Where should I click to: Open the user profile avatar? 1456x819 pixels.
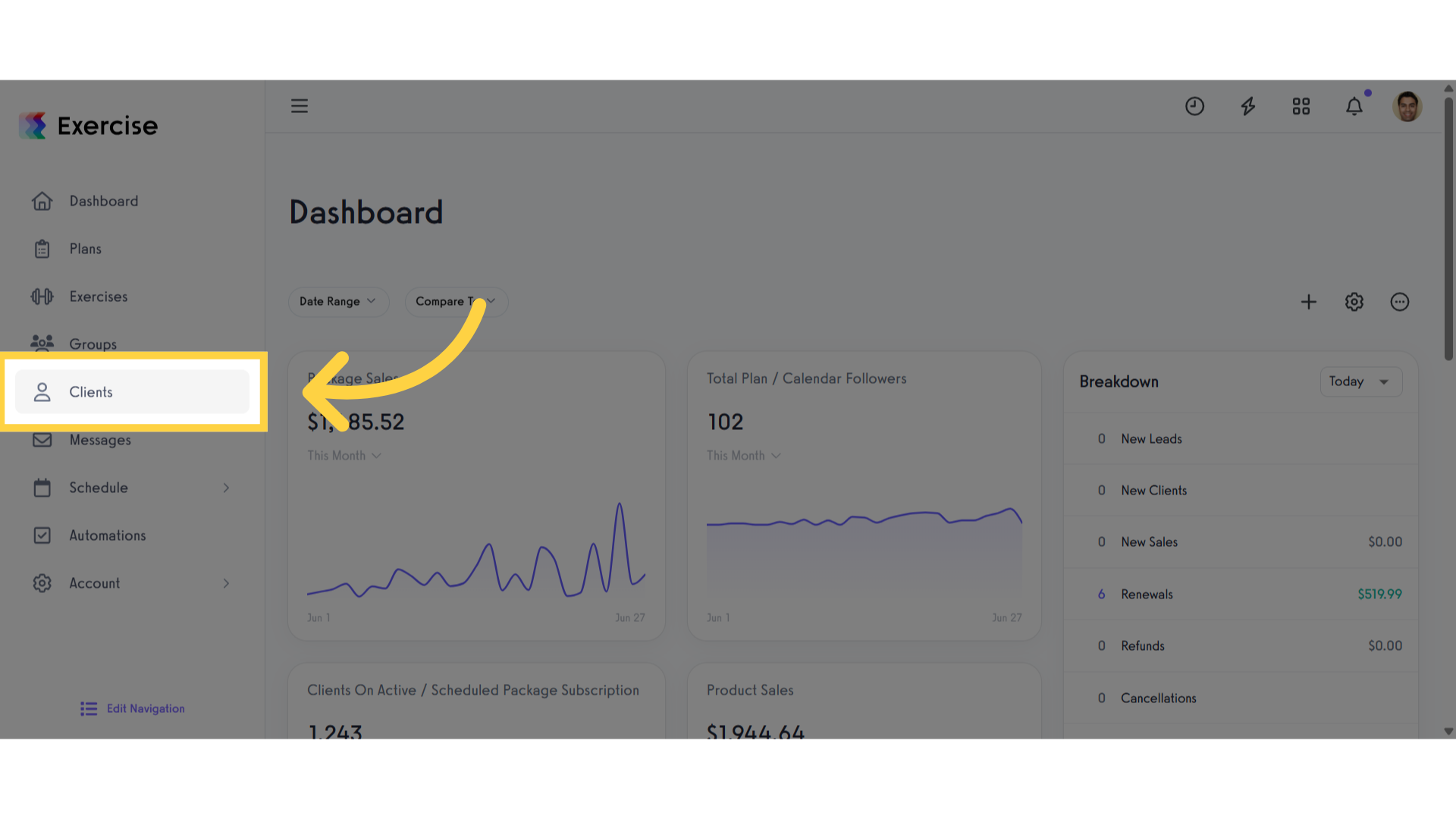pos(1407,106)
